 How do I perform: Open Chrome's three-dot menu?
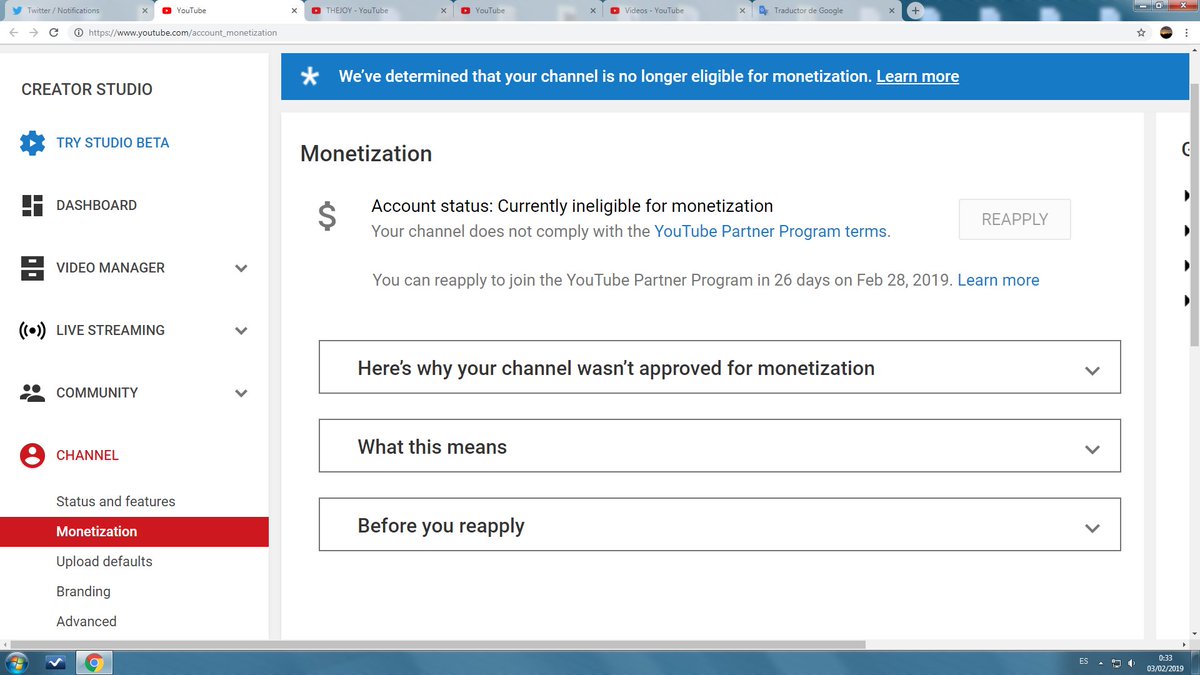click(x=1187, y=32)
